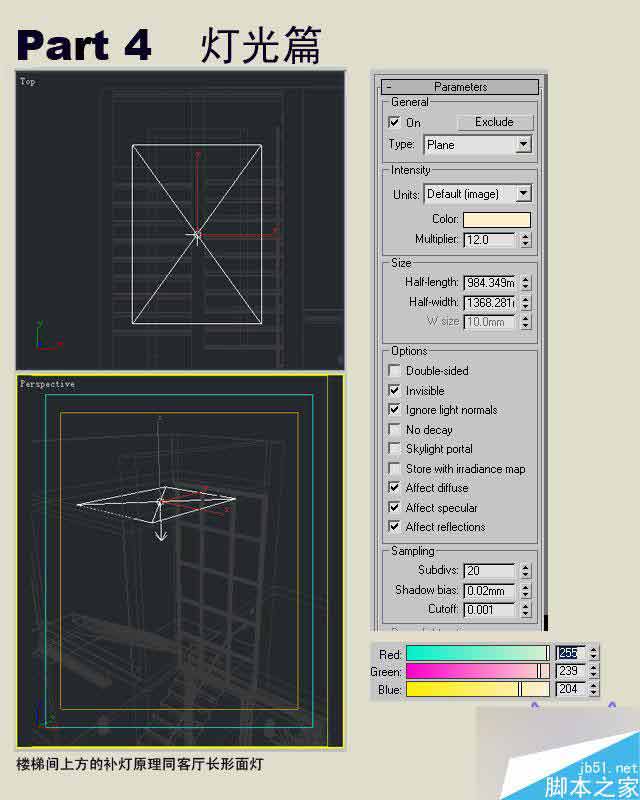Toggle the Affect reflections checkbox
This screenshot has height=800, width=640.
tap(394, 527)
